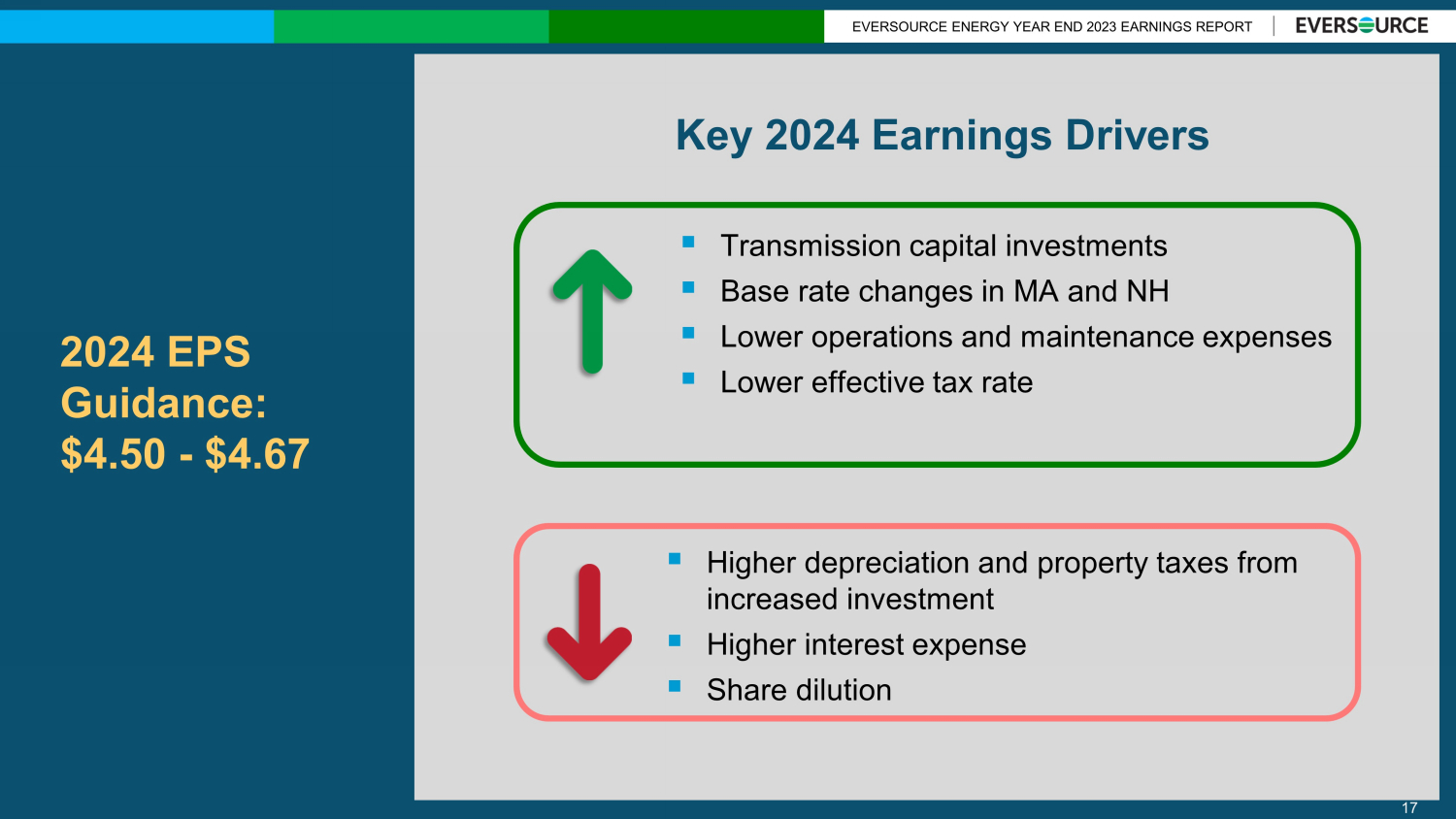The image size is (1456, 819).
Task: Click the bullet beside Share dilution
Action: click(x=675, y=687)
